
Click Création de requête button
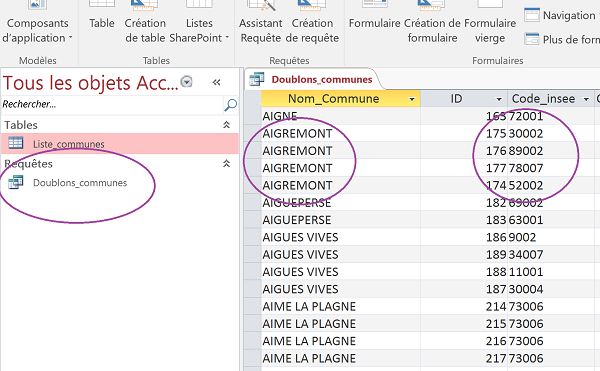(x=312, y=22)
